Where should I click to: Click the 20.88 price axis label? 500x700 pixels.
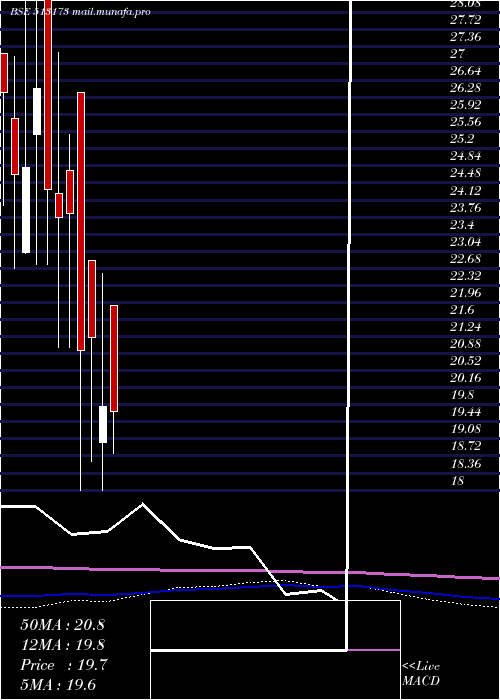(x=466, y=344)
